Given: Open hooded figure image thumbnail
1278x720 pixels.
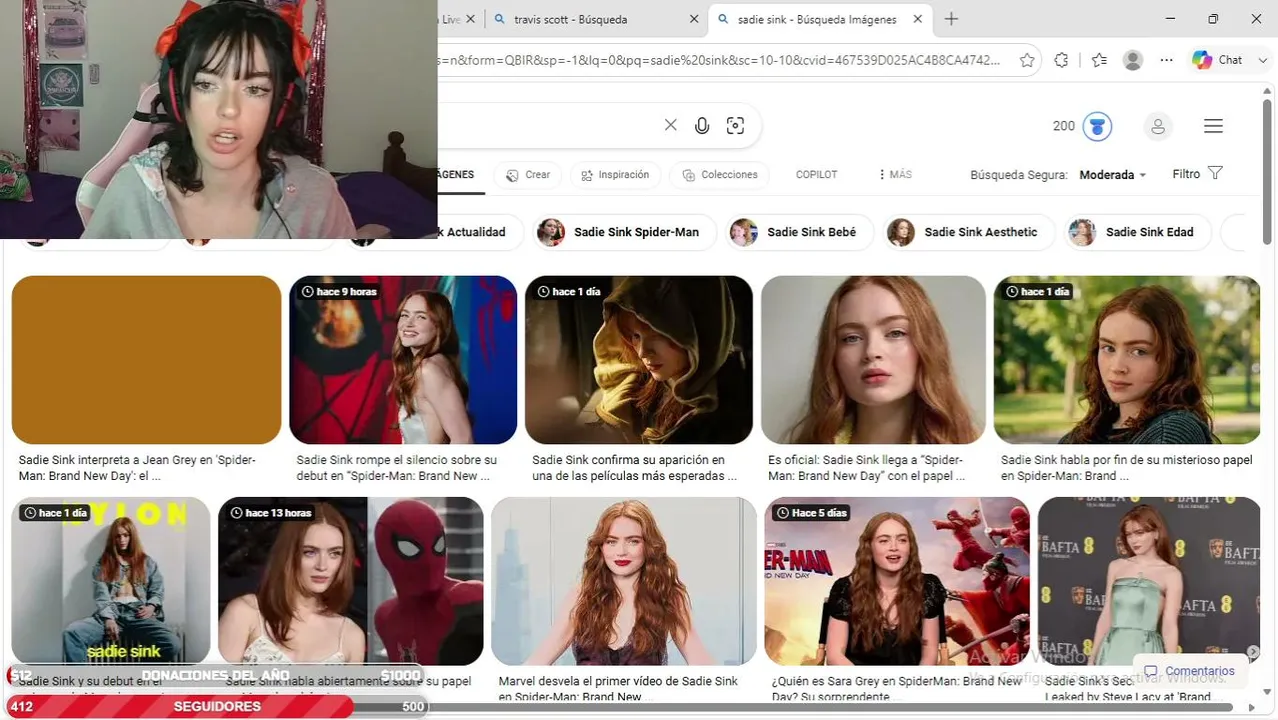Looking at the screenshot, I should click(x=639, y=360).
